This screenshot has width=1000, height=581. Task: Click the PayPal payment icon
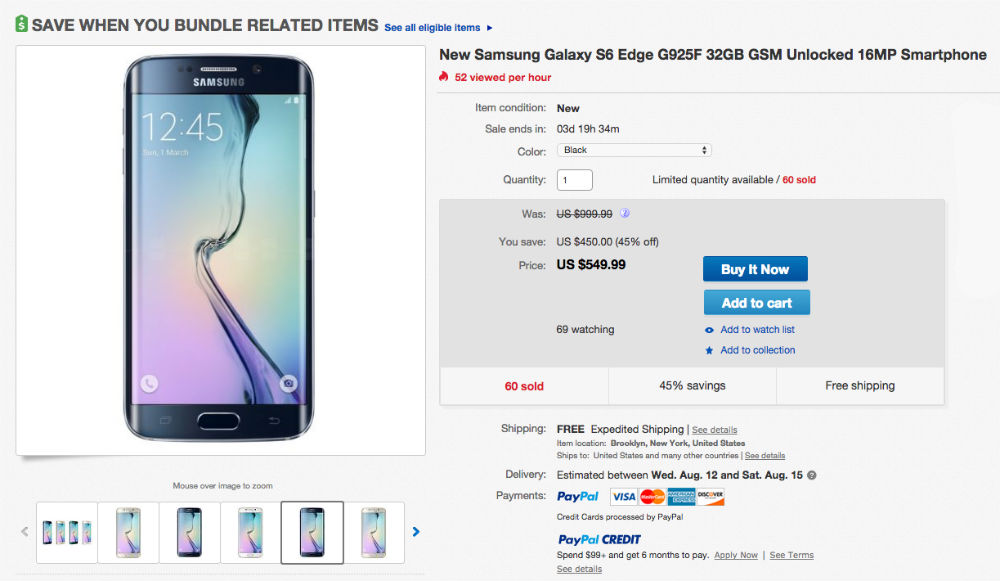click(577, 495)
